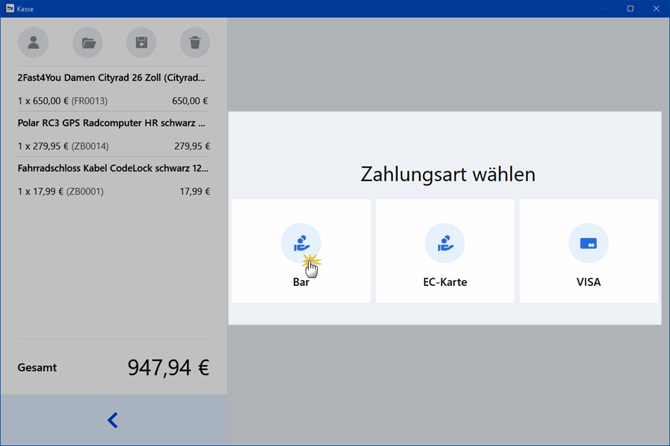Image resolution: width=670 pixels, height=446 pixels.
Task: Select the Fahrradschloss Kabel CodeLock item
Action: (112, 168)
